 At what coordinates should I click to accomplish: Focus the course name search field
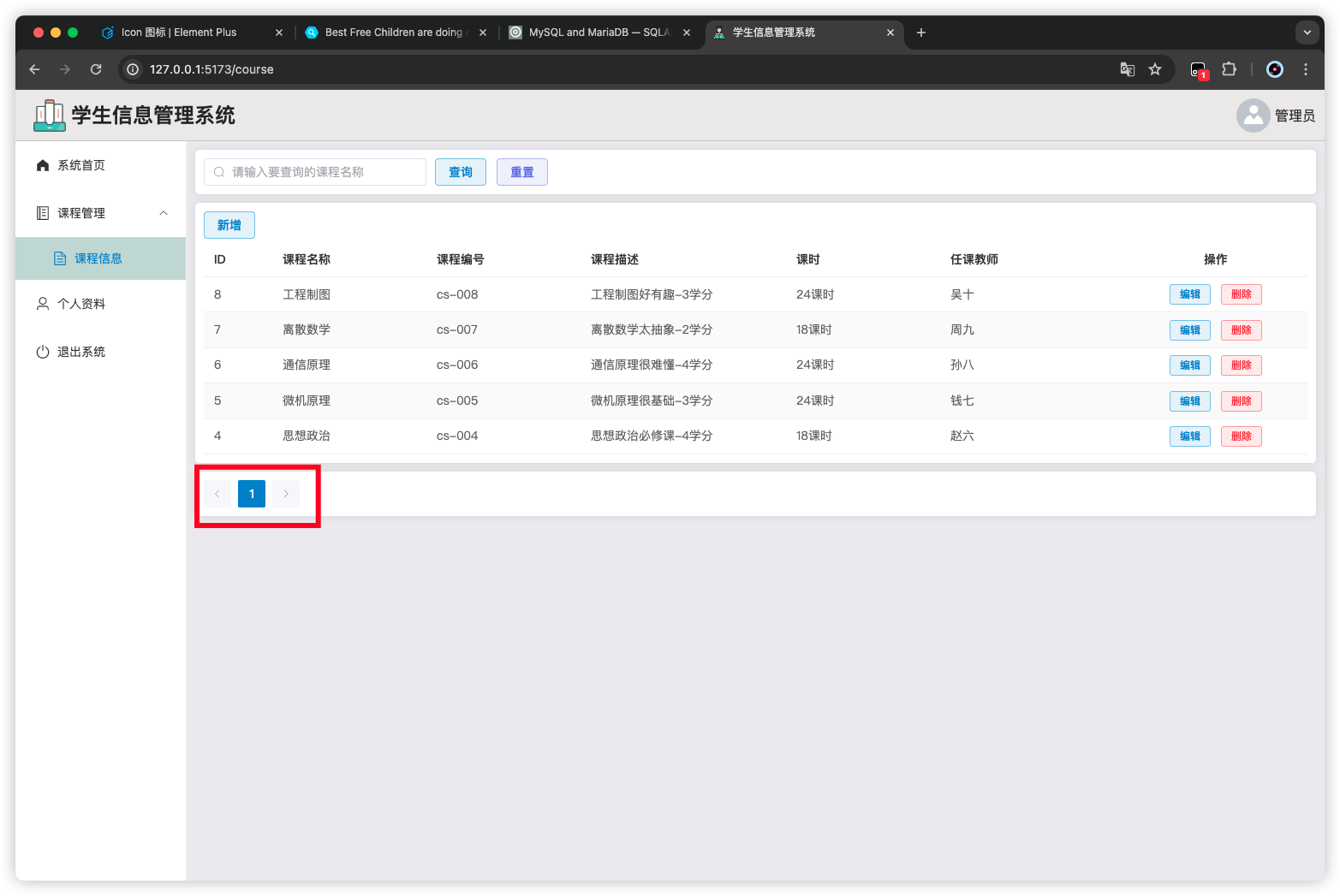(315, 172)
